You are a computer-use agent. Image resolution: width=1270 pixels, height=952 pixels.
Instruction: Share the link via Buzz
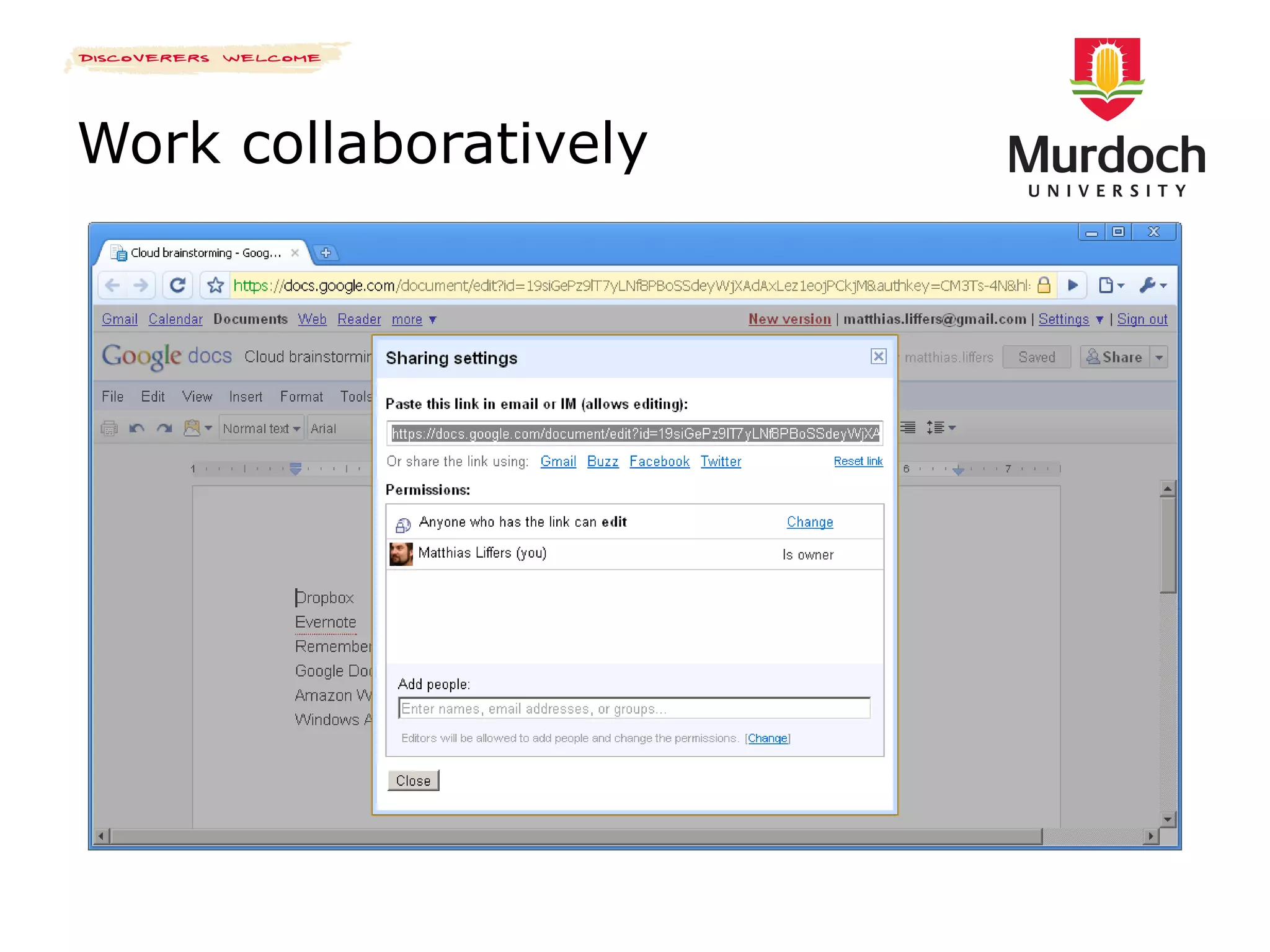603,461
